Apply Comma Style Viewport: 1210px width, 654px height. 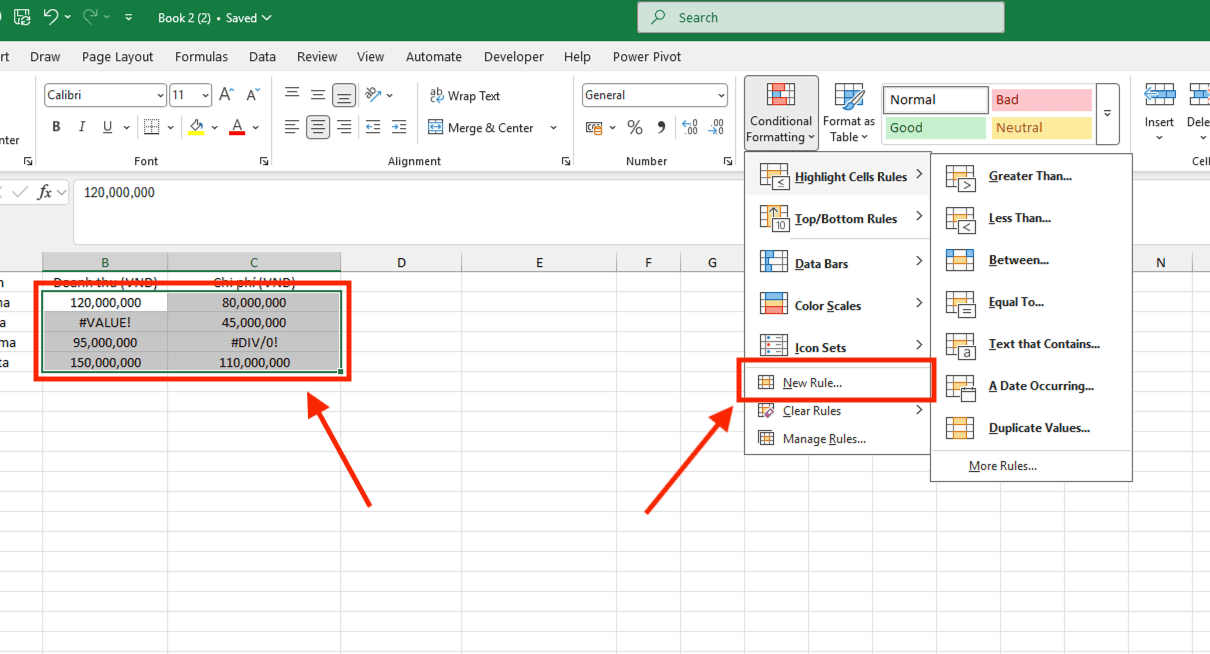coord(661,128)
